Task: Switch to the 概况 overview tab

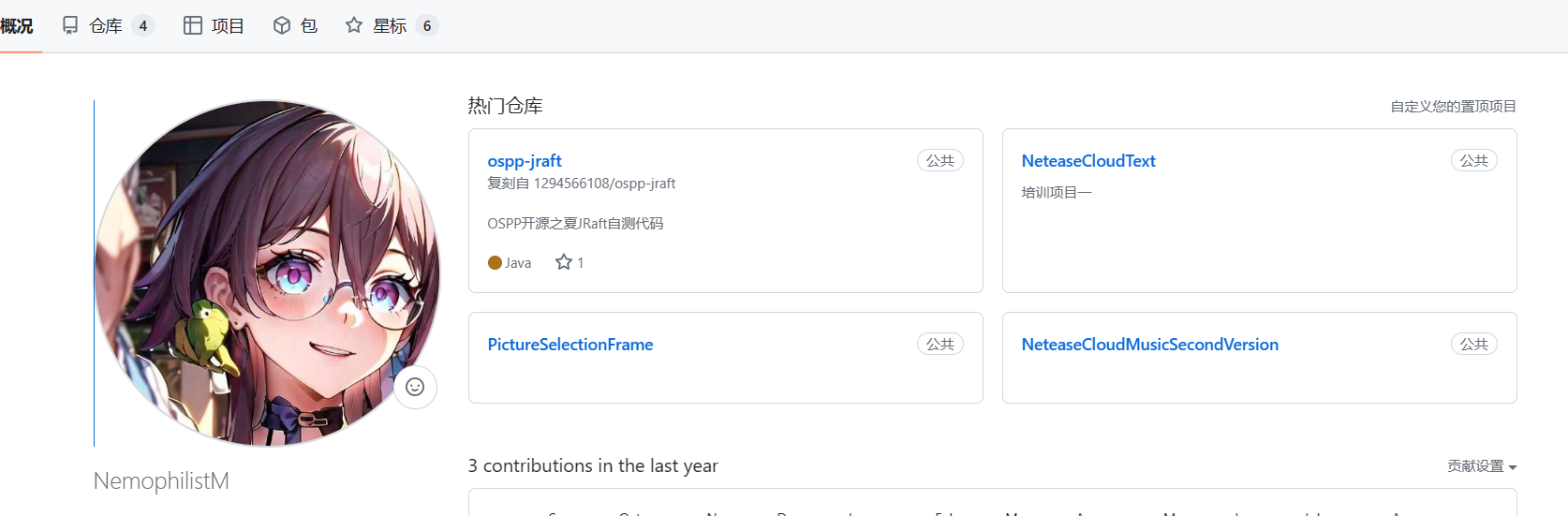Action: [17, 25]
